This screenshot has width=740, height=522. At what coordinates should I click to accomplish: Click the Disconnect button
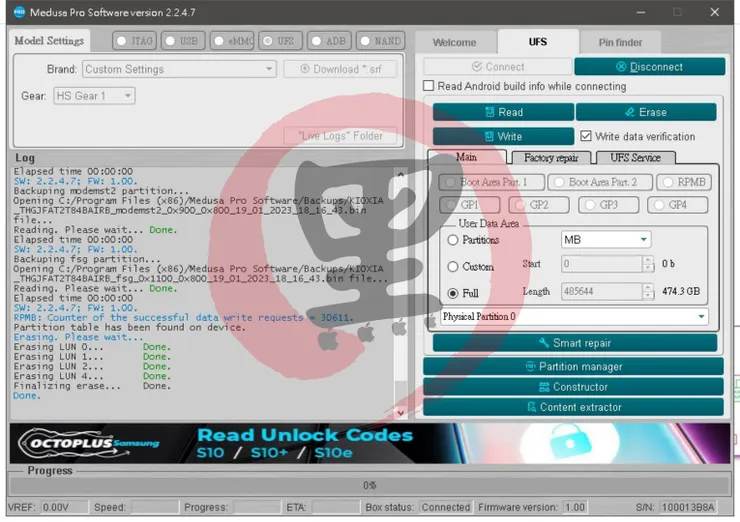(x=650, y=67)
